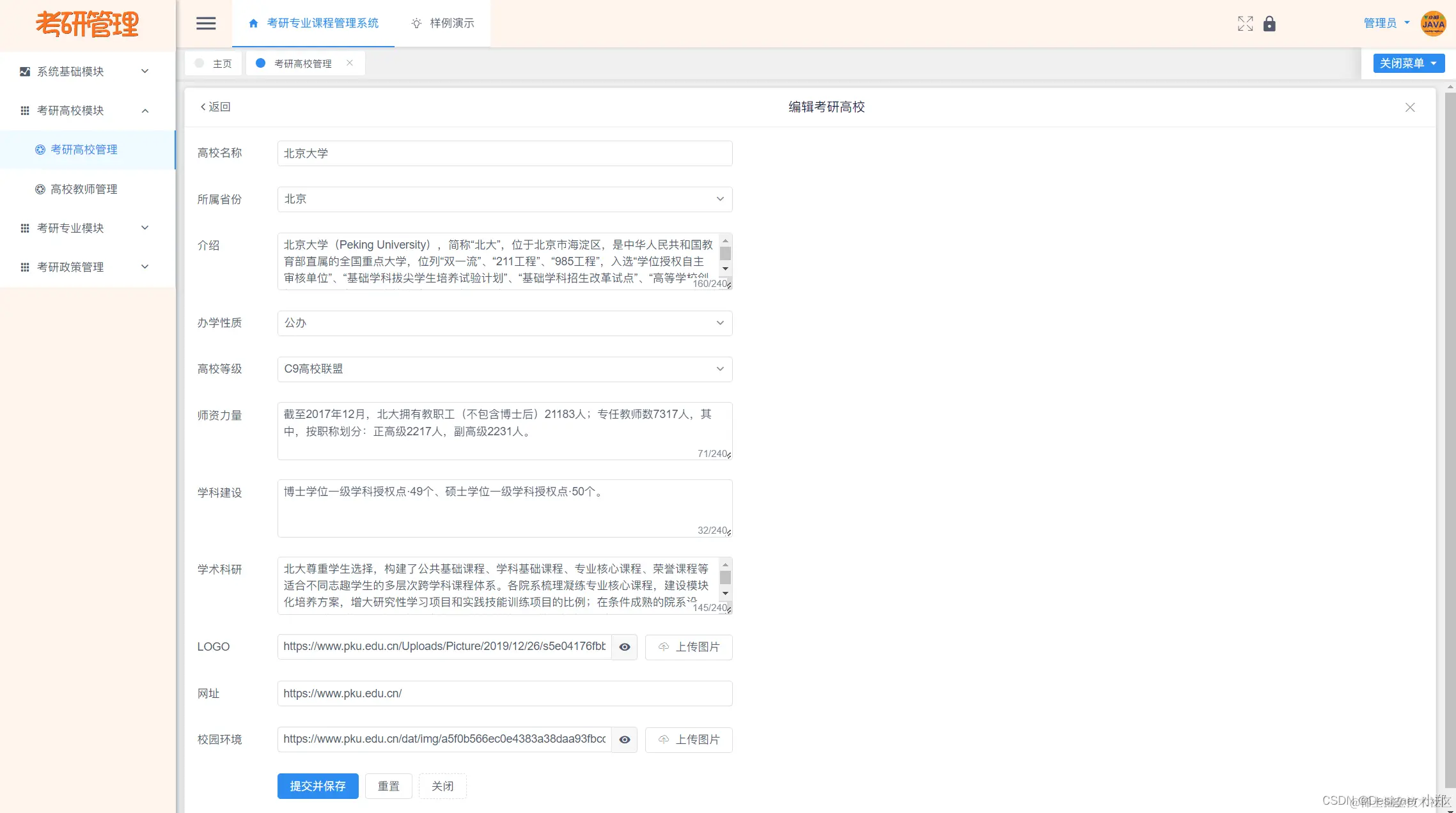Click the back arrow beside 返回
This screenshot has height=813, width=1456.
203,107
